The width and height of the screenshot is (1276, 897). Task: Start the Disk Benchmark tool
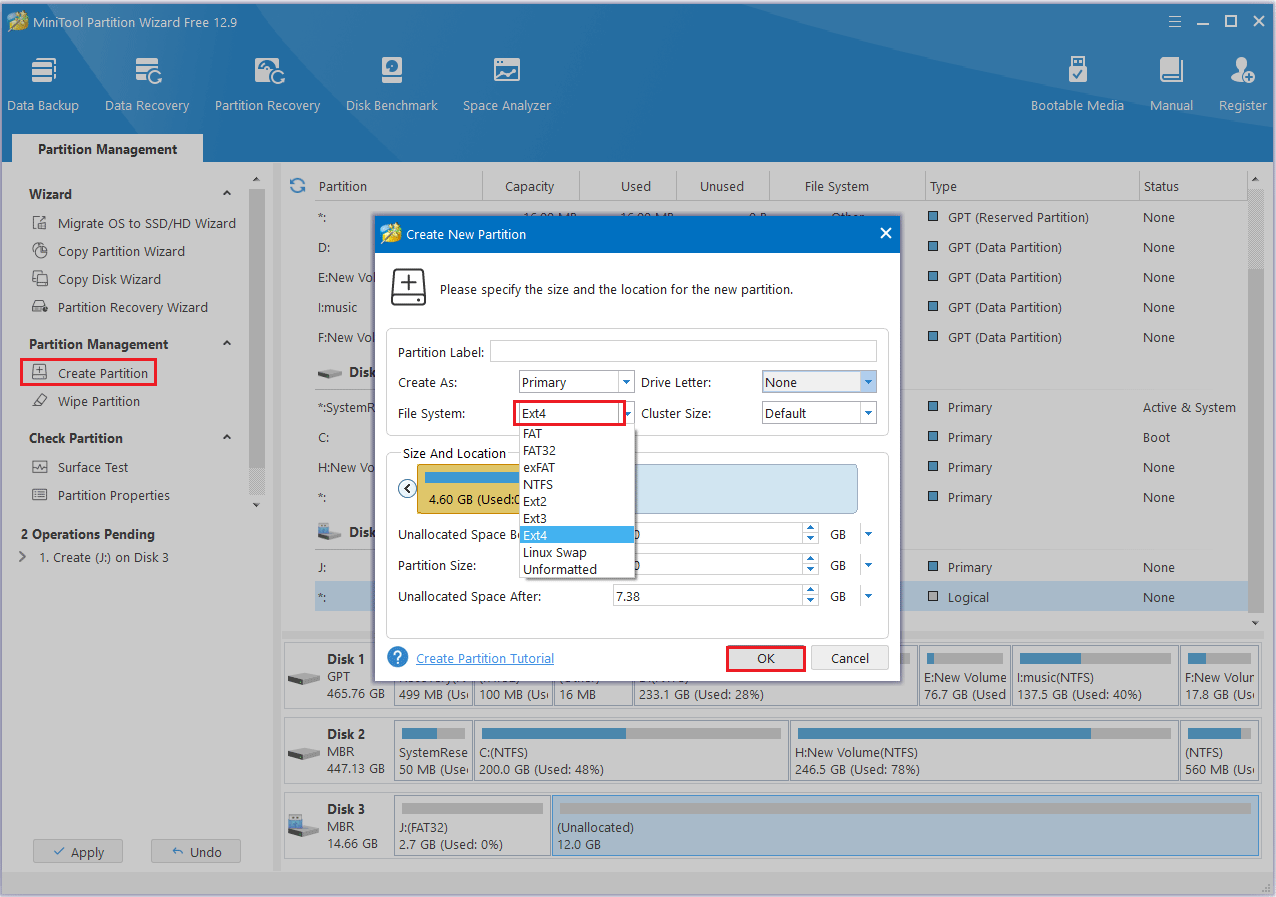tap(392, 84)
